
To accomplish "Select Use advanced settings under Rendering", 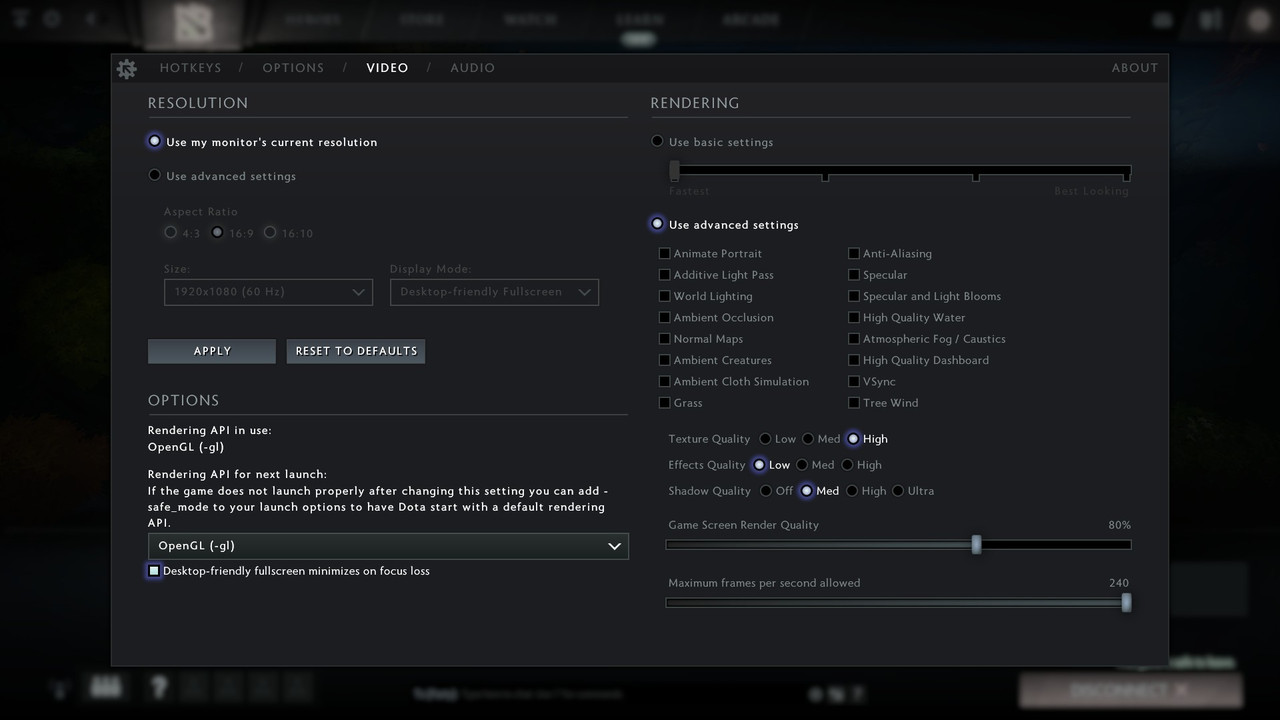I will (725, 225).
